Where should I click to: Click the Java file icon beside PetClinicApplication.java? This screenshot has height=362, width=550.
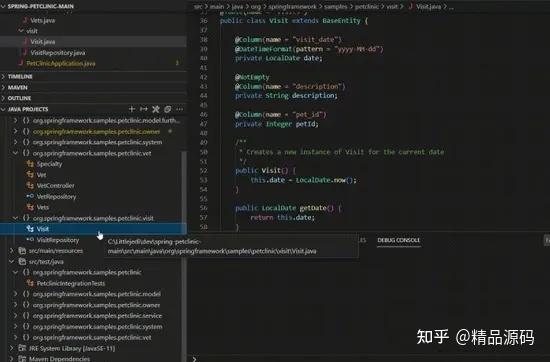coord(21,63)
